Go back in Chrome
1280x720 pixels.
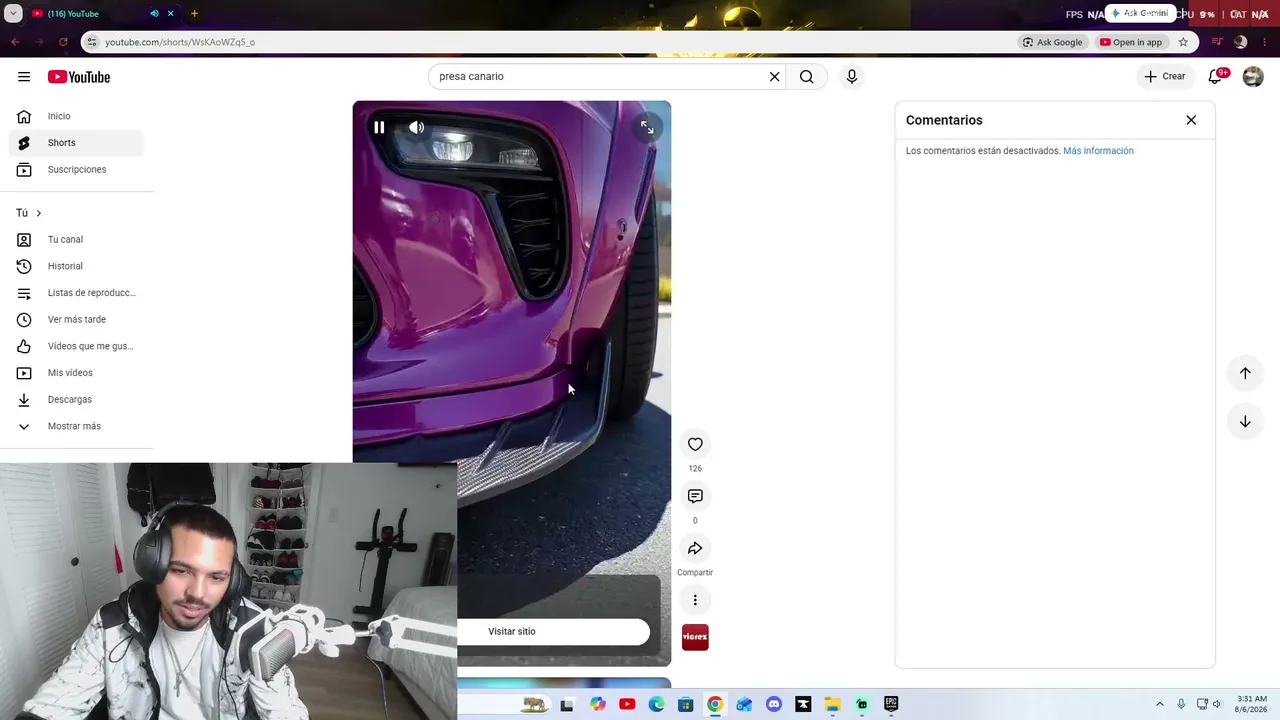click(x=15, y=42)
